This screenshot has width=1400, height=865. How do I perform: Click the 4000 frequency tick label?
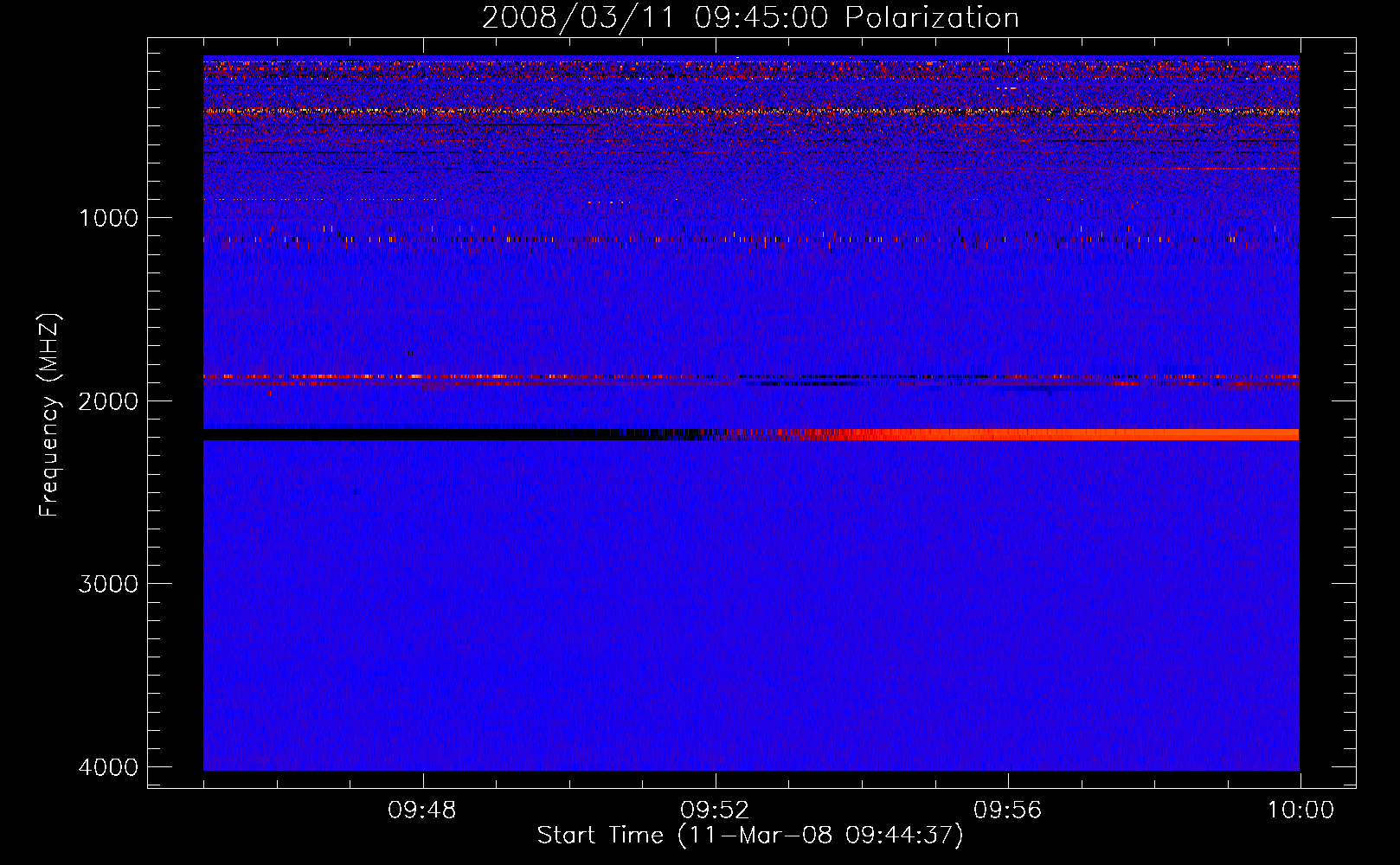coord(108,767)
